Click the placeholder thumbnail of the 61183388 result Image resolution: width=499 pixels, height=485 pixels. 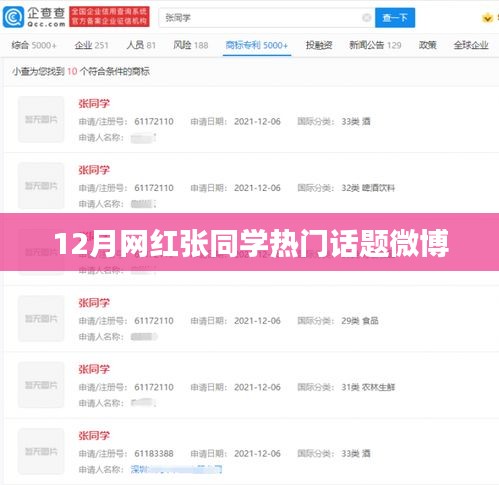click(41, 451)
